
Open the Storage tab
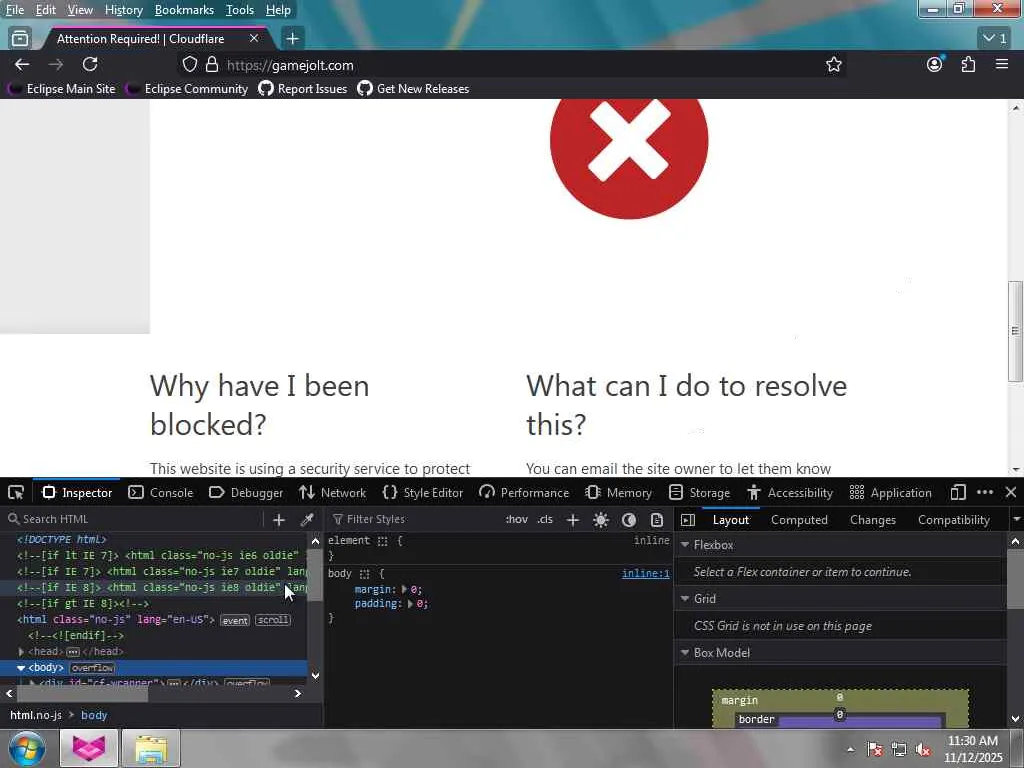(699, 492)
